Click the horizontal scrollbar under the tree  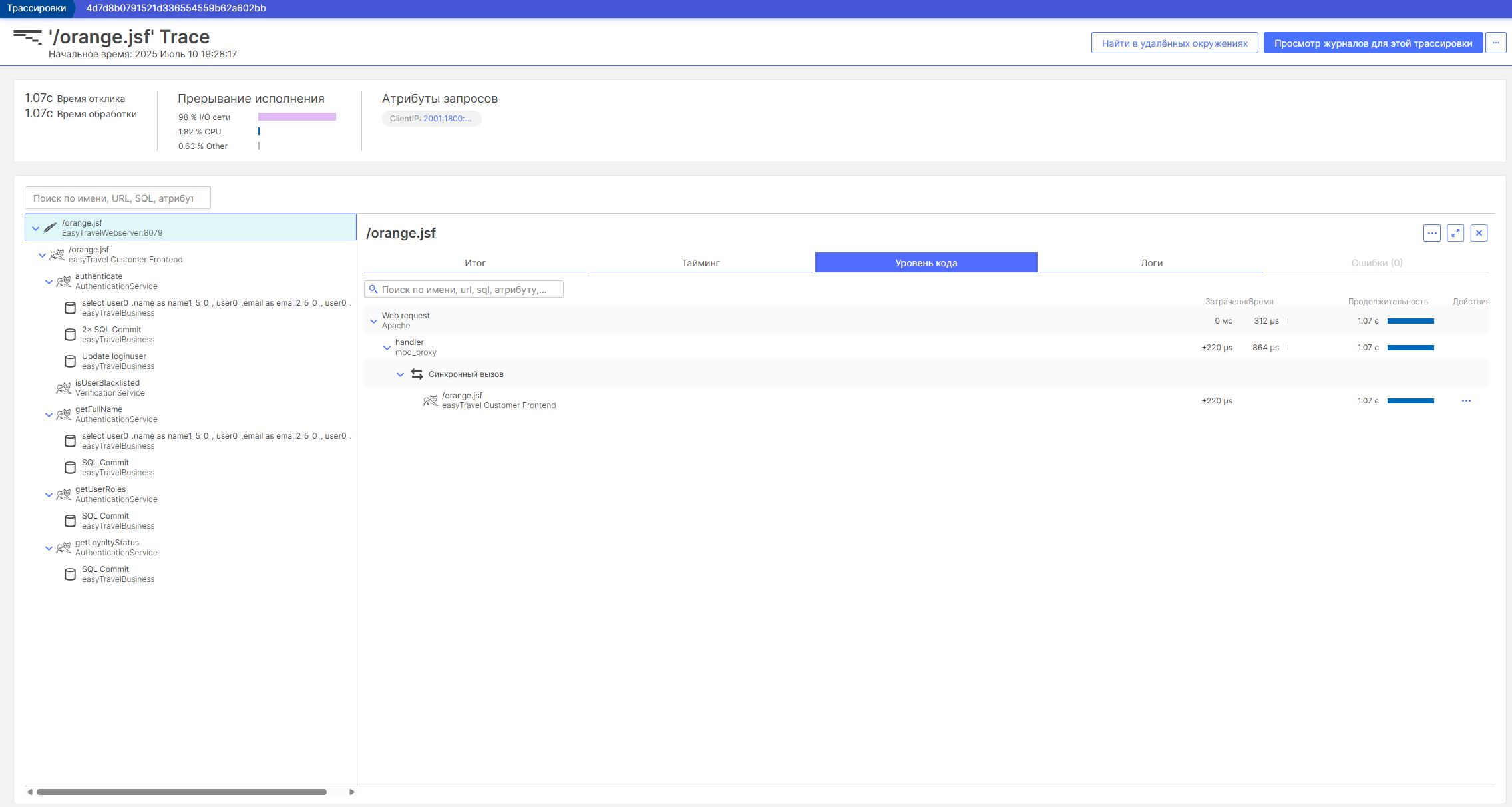tap(181, 792)
